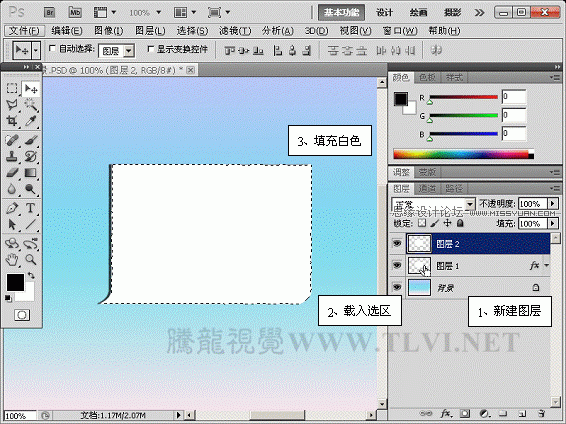Toggle lock position
Screen dimensions: 566x424
pyautogui.click(x=447, y=223)
